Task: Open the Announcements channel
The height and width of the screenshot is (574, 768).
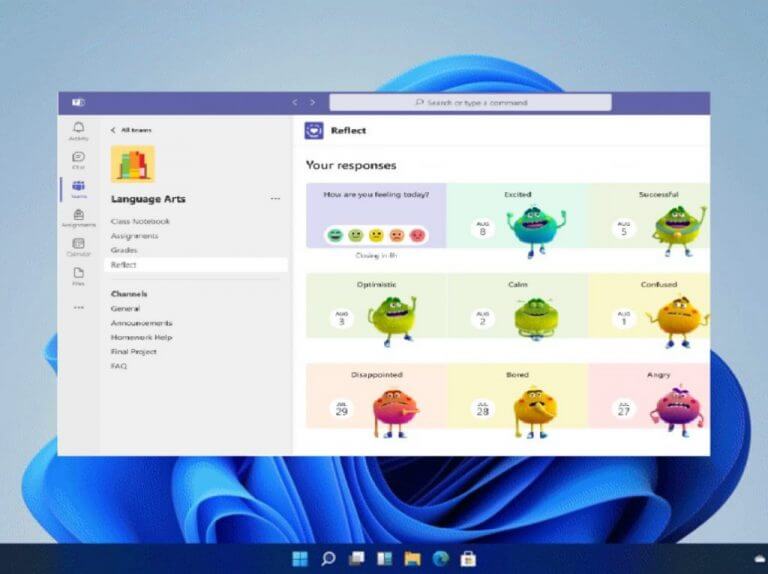Action: click(142, 323)
